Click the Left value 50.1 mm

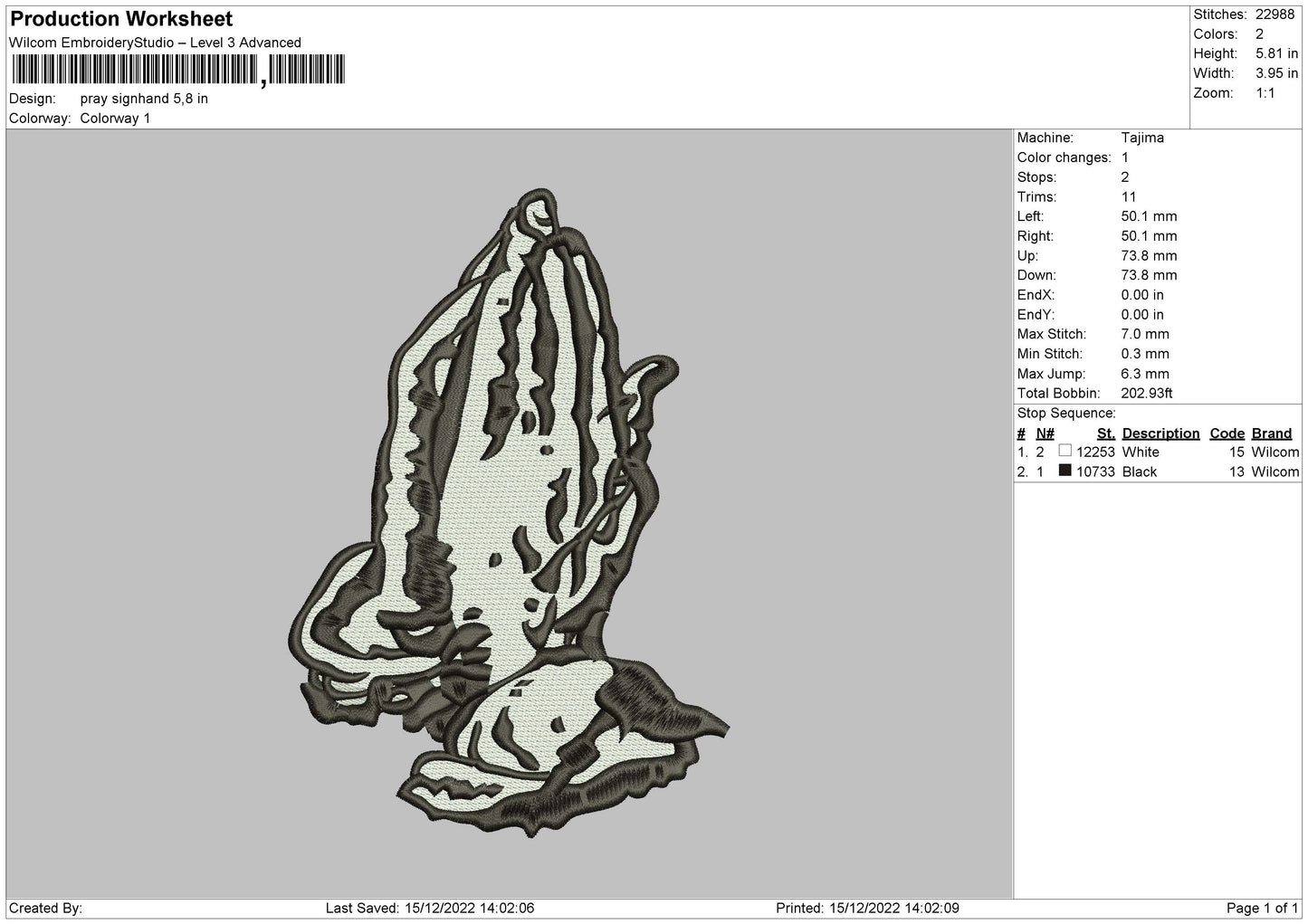pyautogui.click(x=1149, y=216)
